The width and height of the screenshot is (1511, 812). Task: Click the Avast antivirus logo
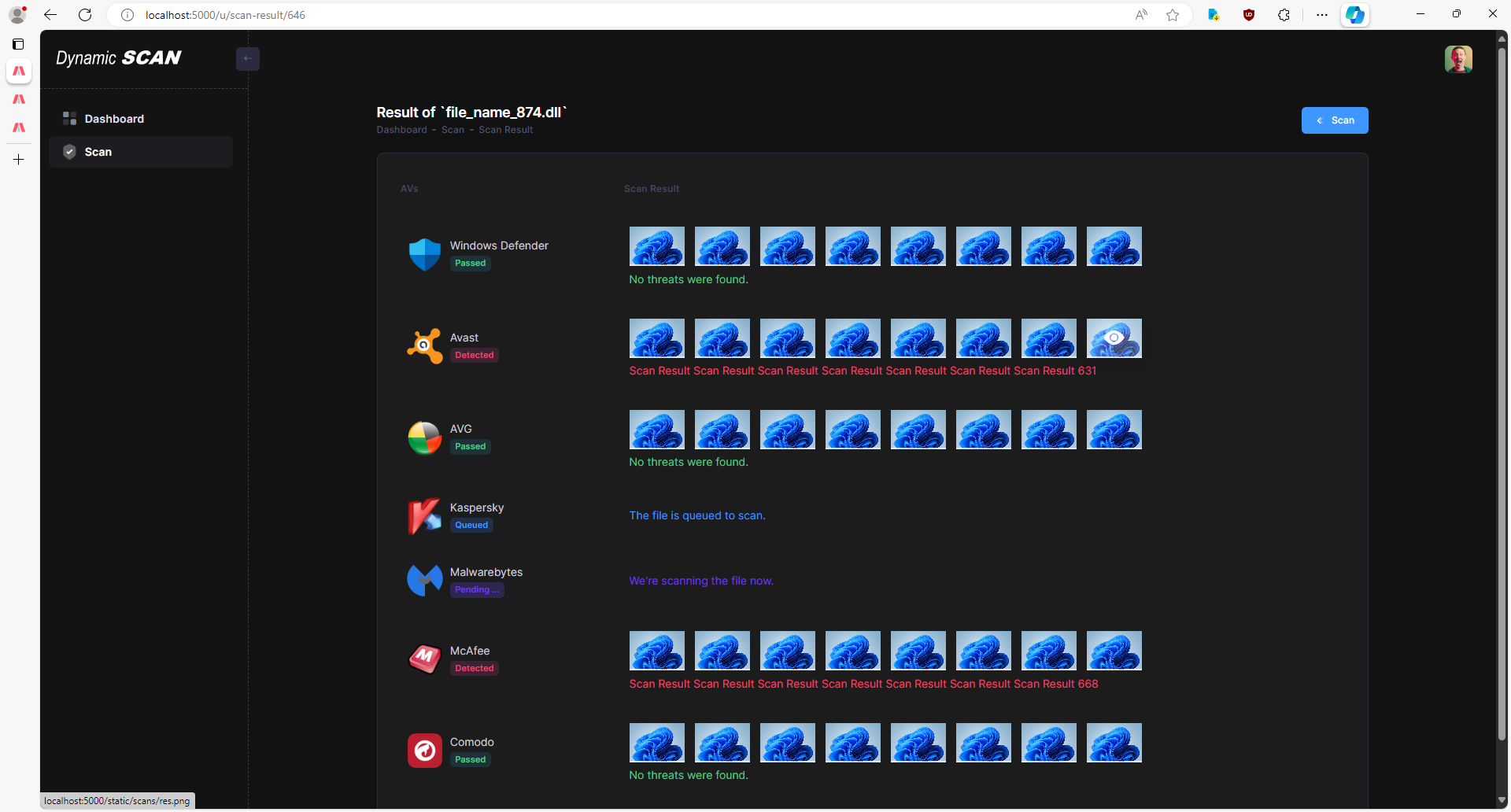click(424, 346)
